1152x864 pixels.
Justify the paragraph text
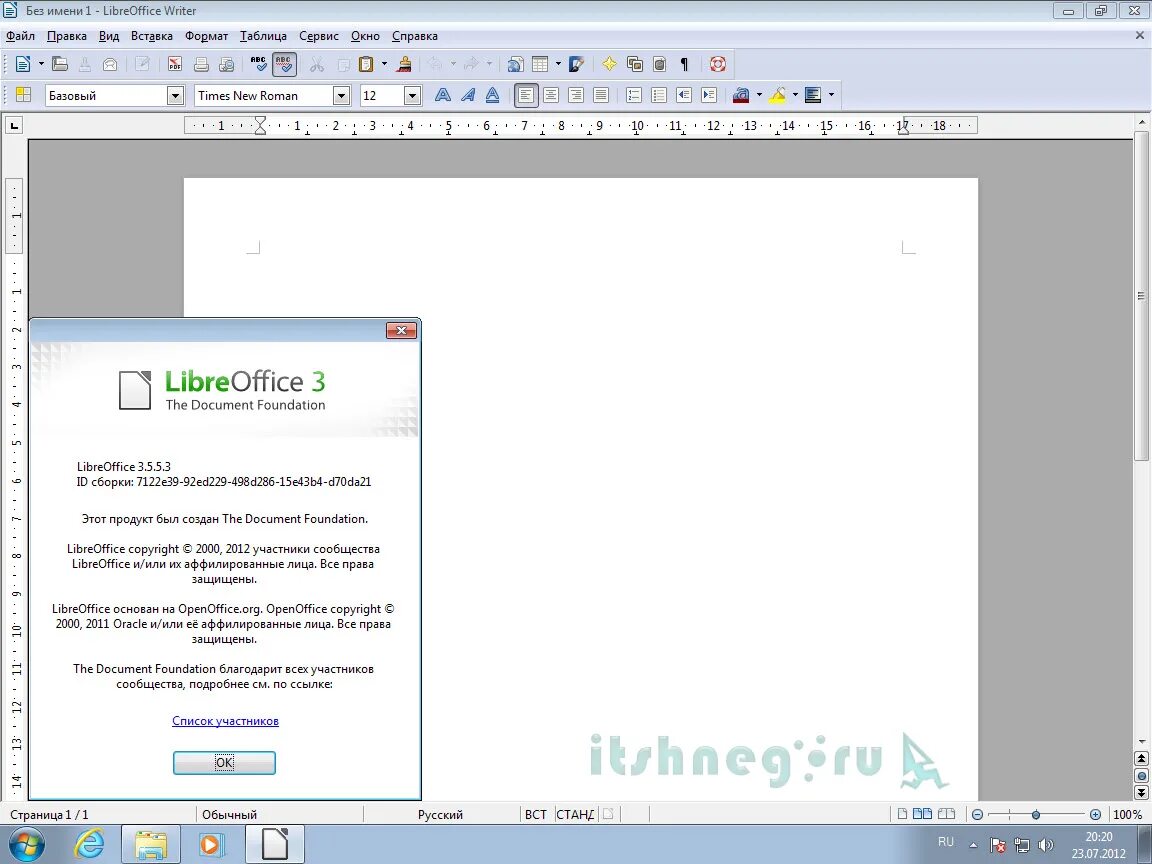[601, 95]
